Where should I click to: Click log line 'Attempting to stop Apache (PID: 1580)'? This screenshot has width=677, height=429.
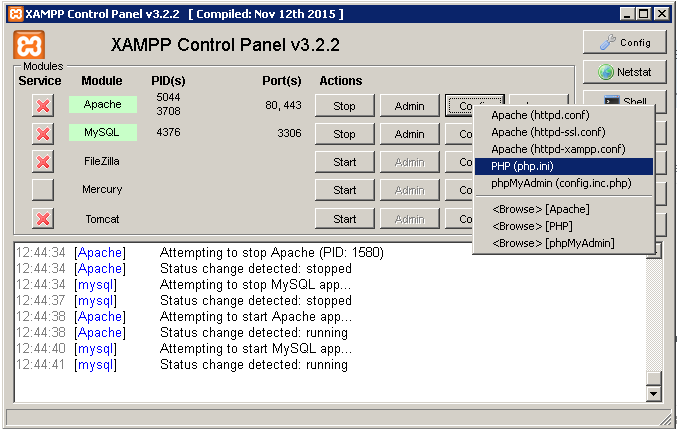272,252
